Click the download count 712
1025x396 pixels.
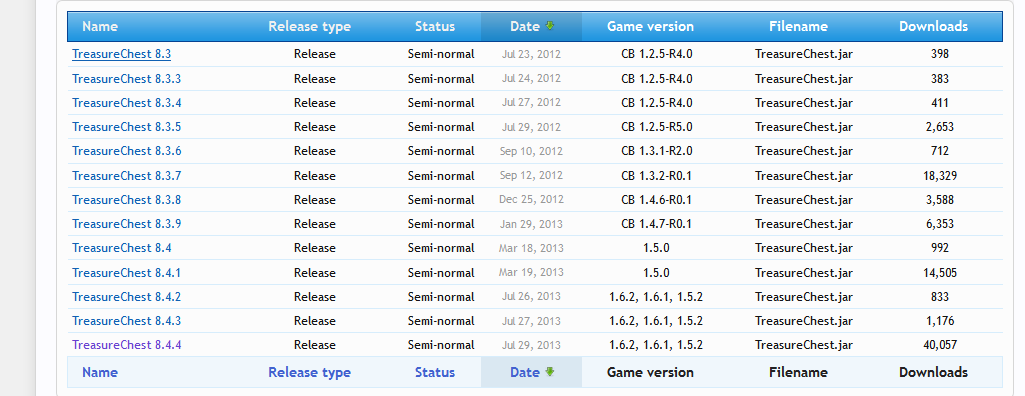[940, 151]
